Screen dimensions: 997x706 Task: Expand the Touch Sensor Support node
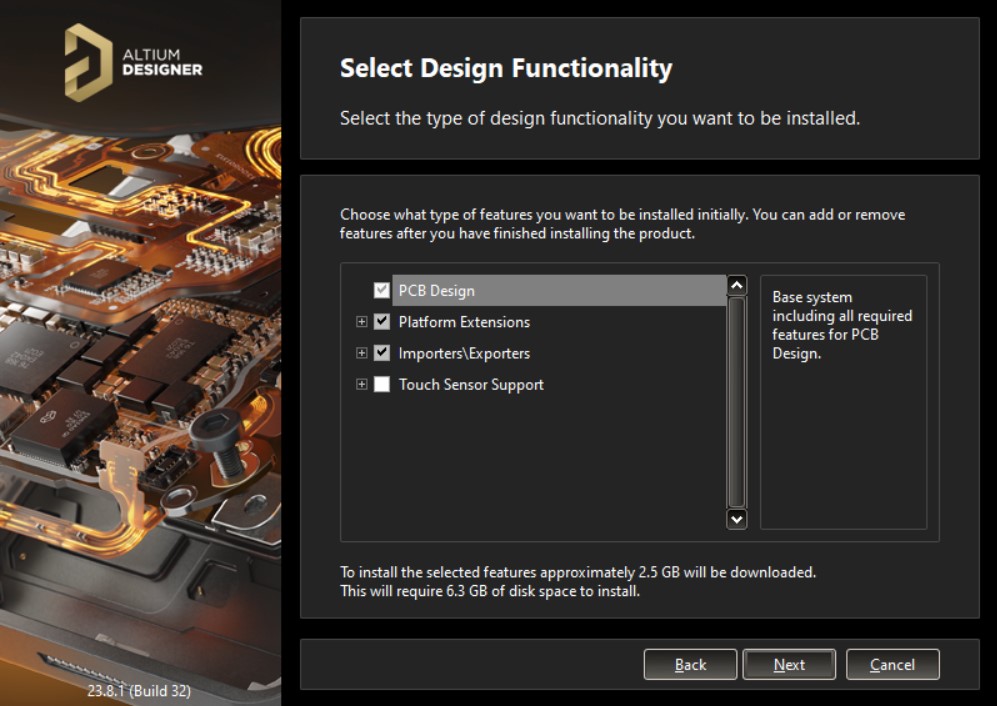(x=362, y=384)
